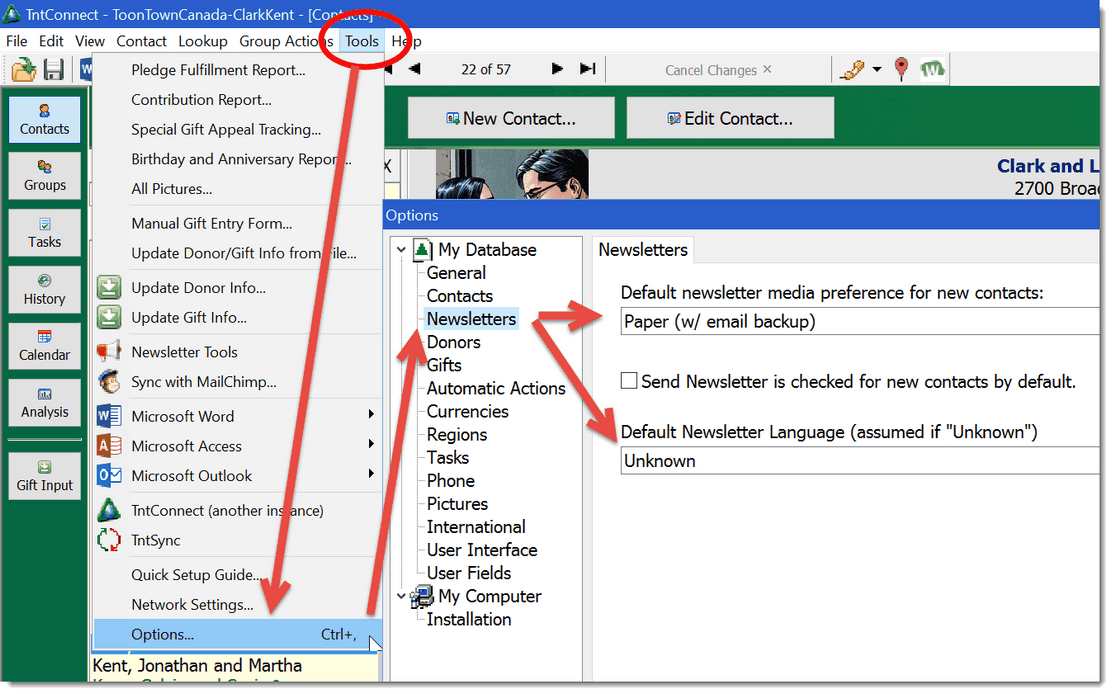Click the Microsoft Outlook menu icon
This screenshot has width=1112, height=694.
[109, 476]
